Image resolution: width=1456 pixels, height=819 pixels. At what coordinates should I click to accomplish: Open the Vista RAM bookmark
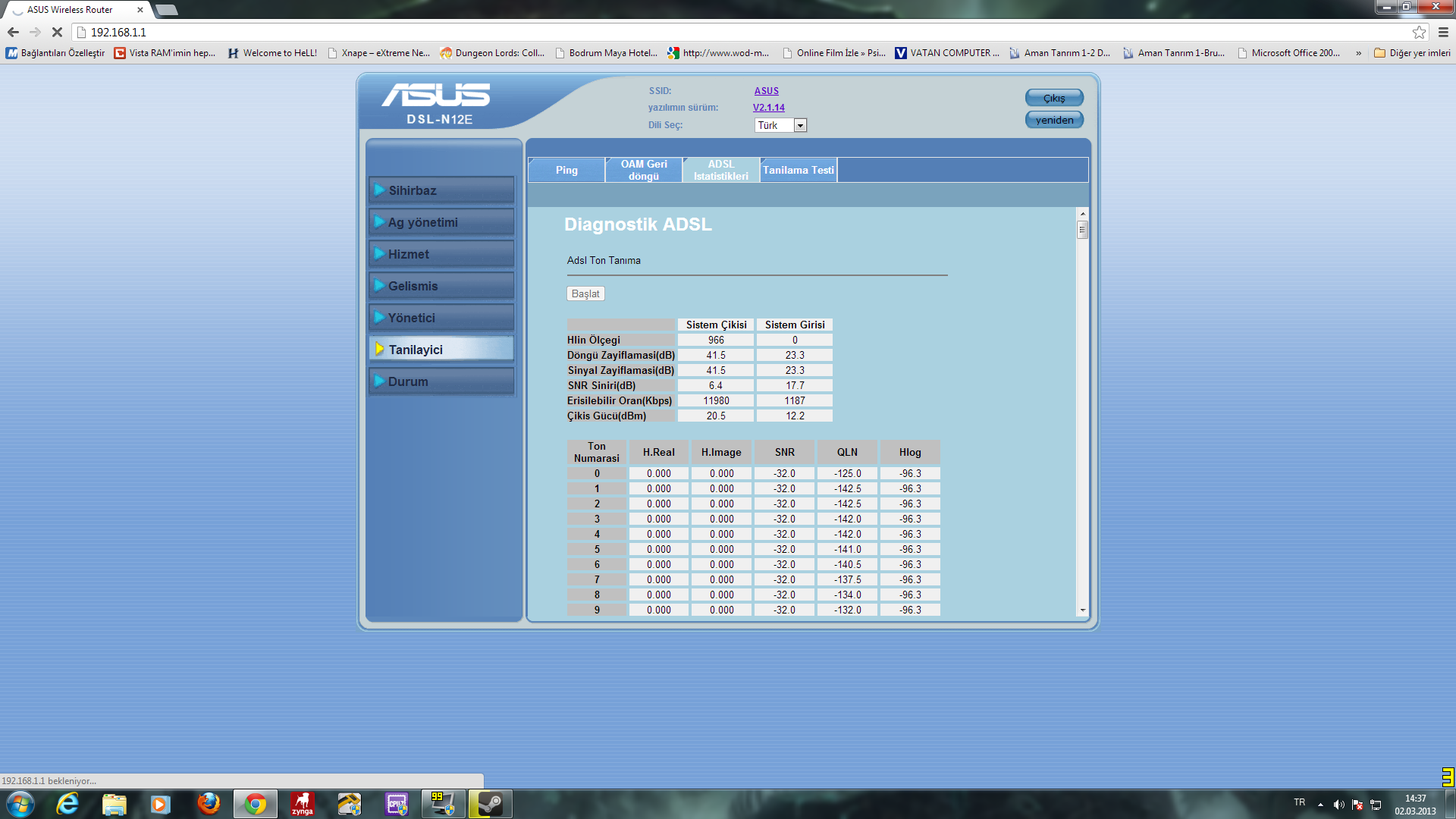165,53
